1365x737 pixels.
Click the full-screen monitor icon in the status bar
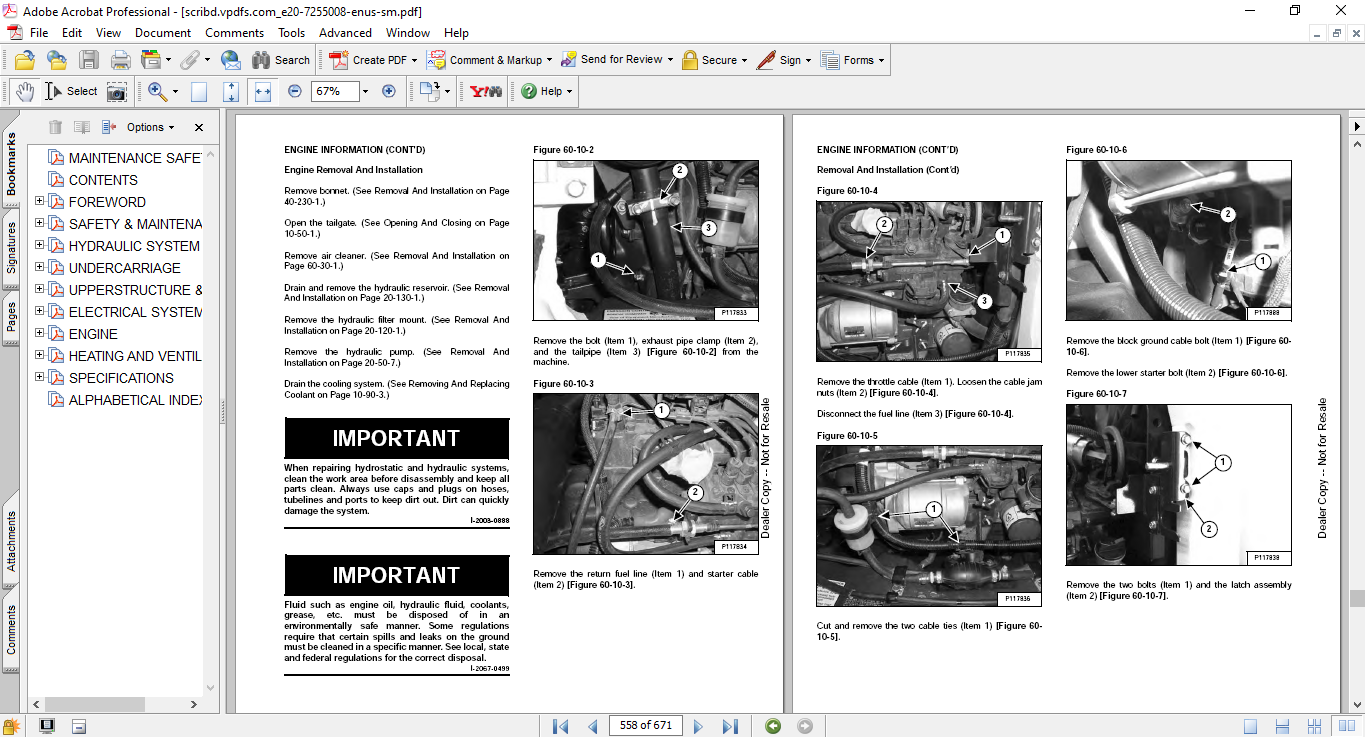click(47, 726)
